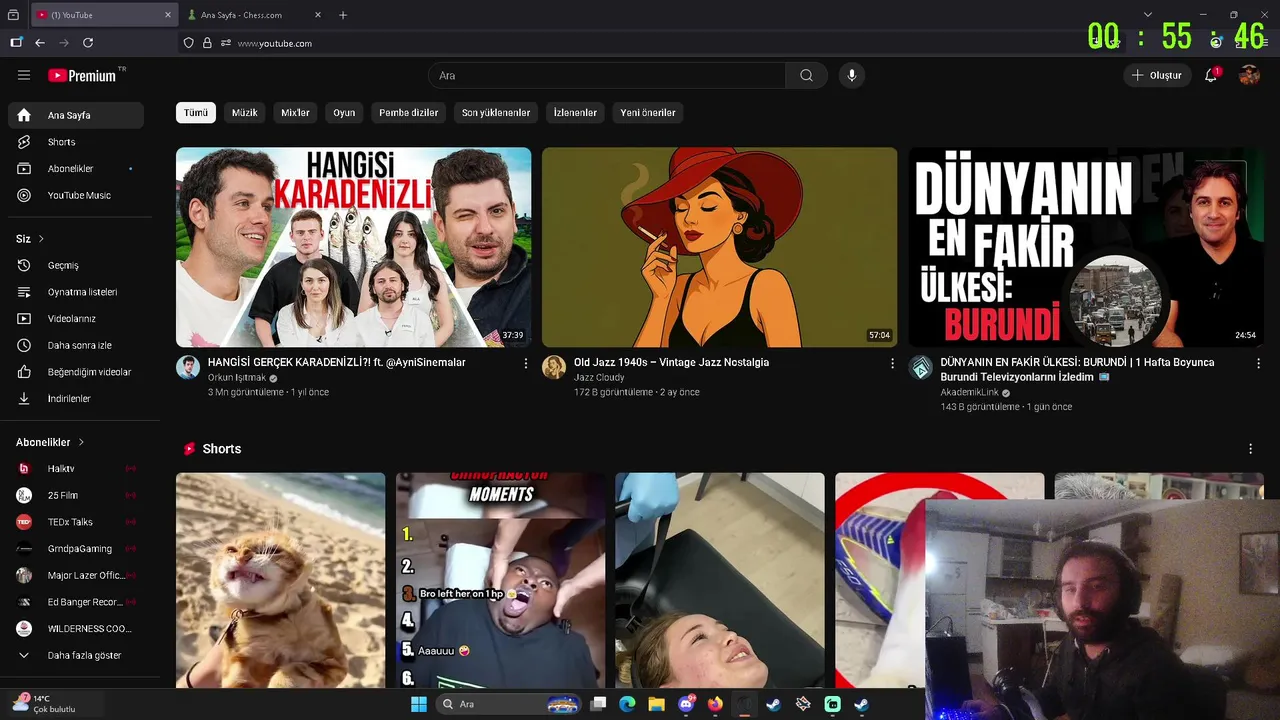Open Microsoft Edge from taskbar
The image size is (1280, 720).
coord(627,704)
